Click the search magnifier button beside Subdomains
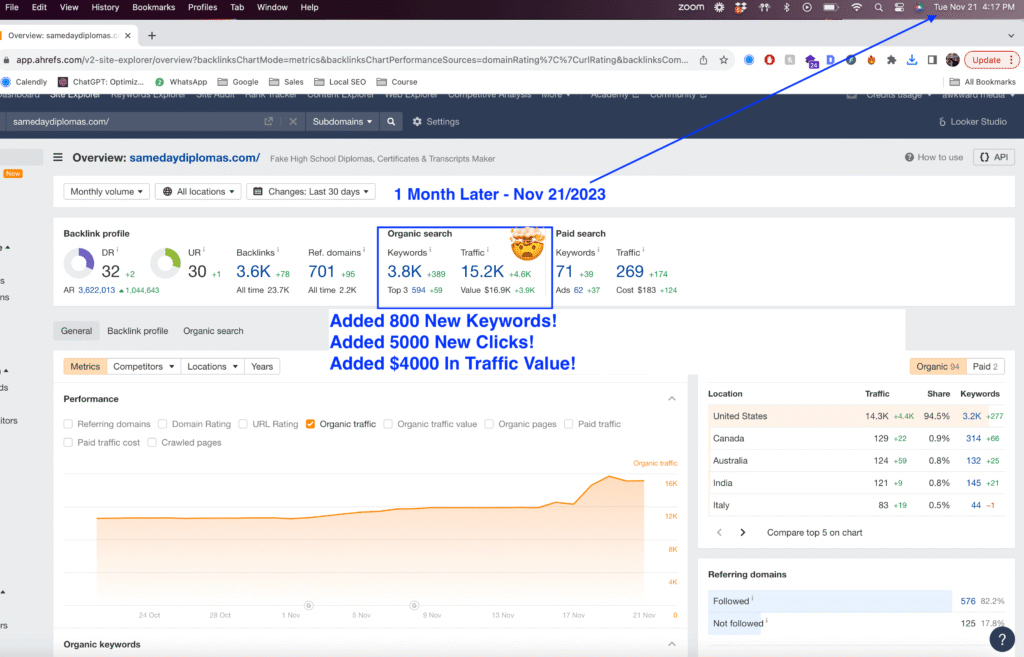Screen dimensions: 1024x657 click(391, 121)
